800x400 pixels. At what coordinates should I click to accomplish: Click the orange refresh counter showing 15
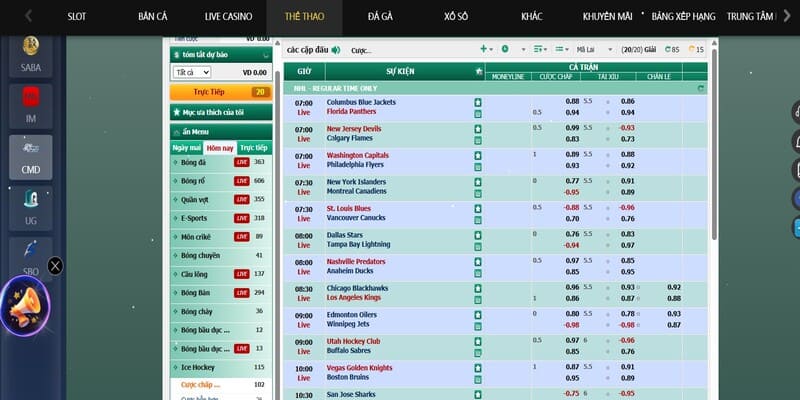[696, 49]
